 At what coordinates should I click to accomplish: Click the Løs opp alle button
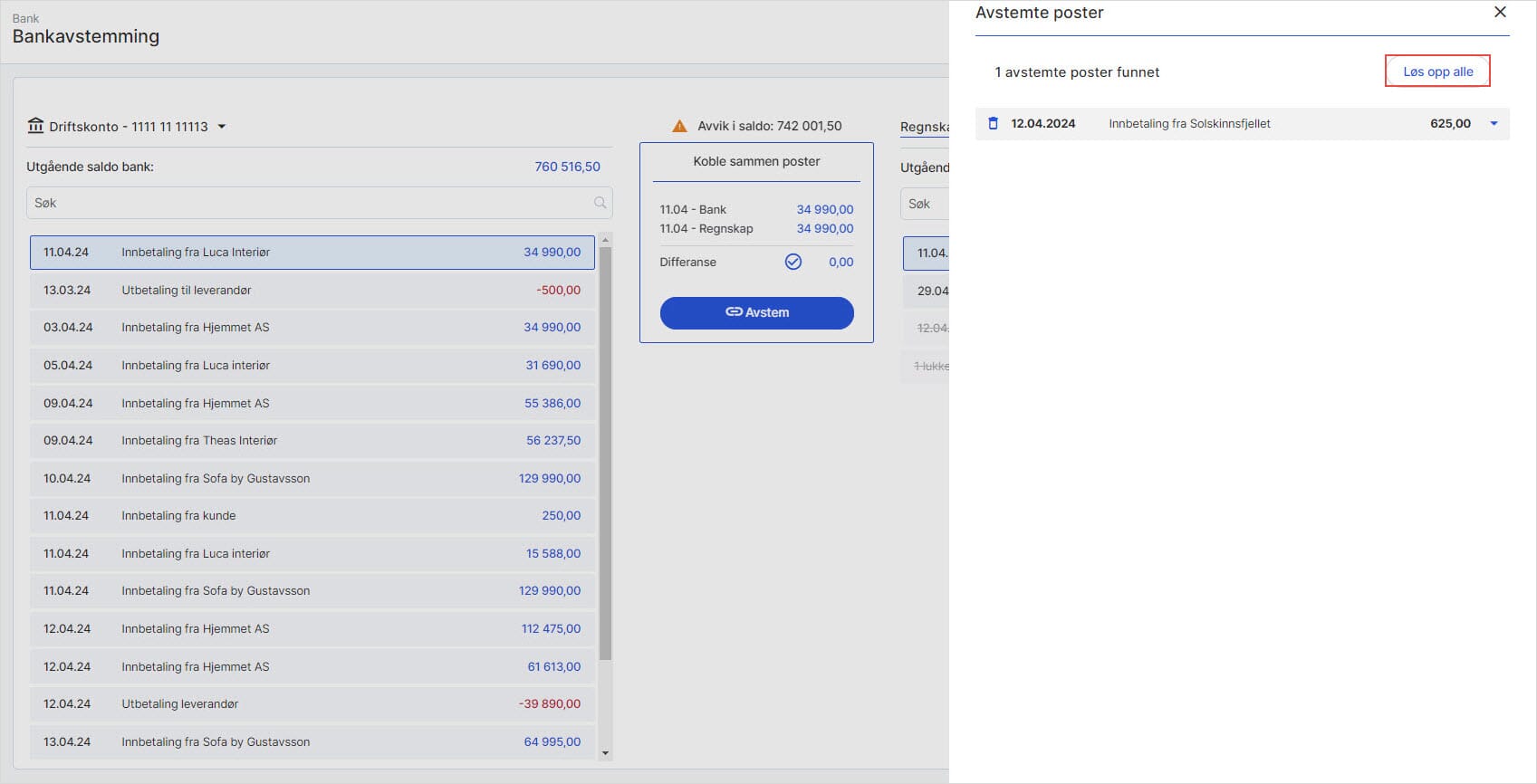(x=1437, y=72)
